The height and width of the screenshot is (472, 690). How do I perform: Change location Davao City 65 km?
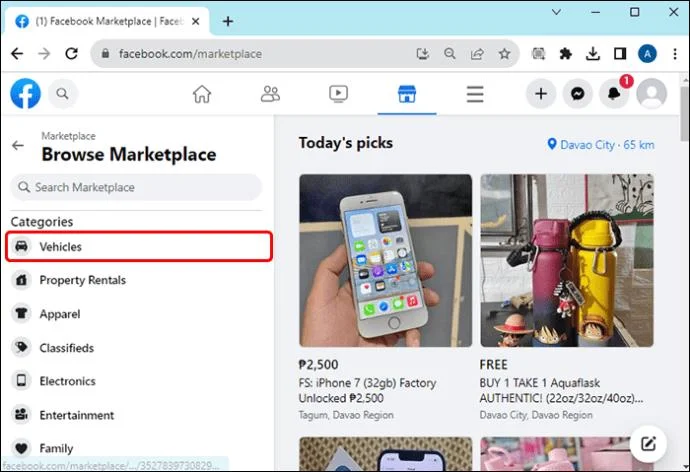pyautogui.click(x=601, y=145)
